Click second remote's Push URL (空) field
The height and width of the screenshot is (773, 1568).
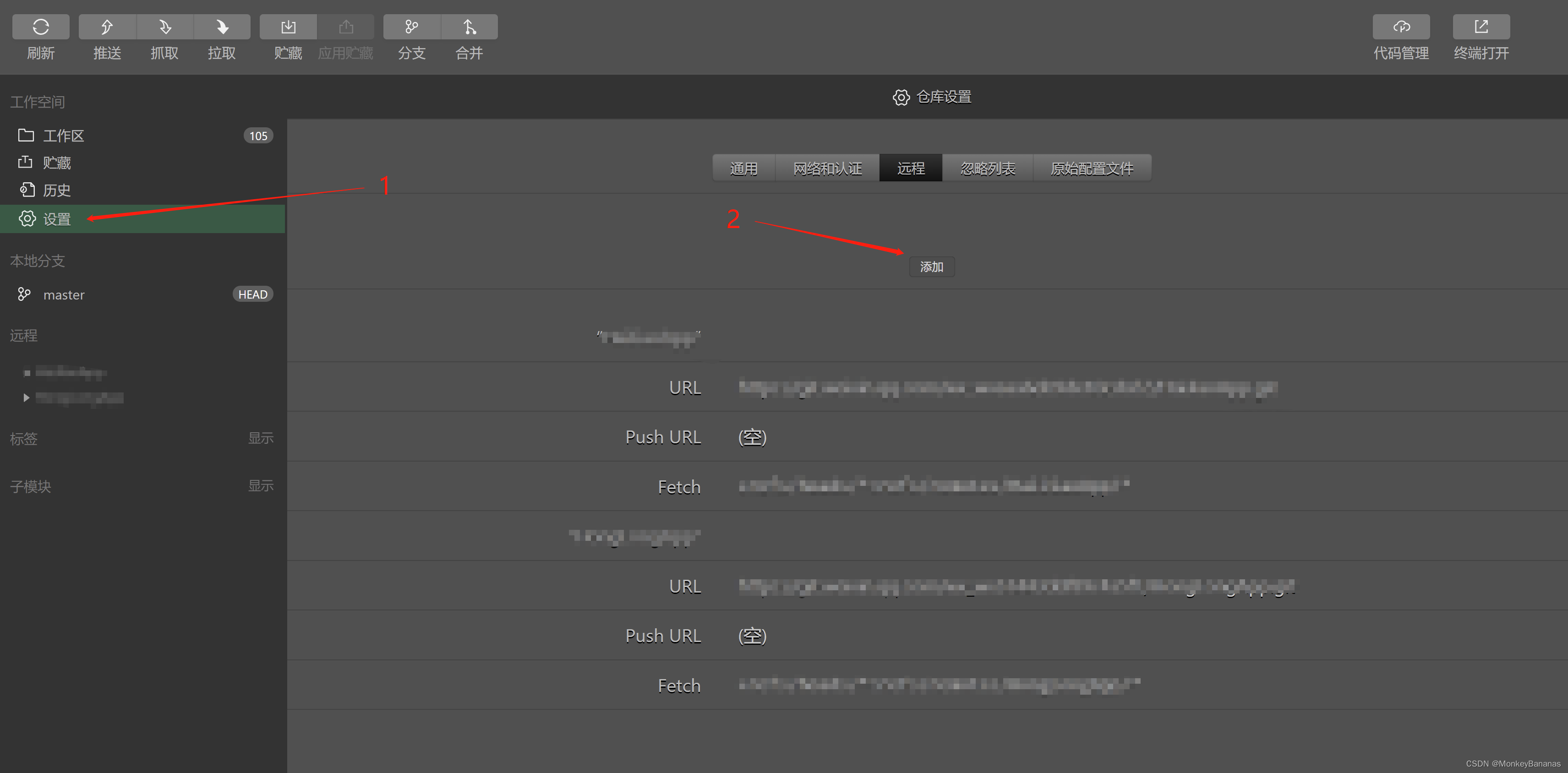pos(752,636)
